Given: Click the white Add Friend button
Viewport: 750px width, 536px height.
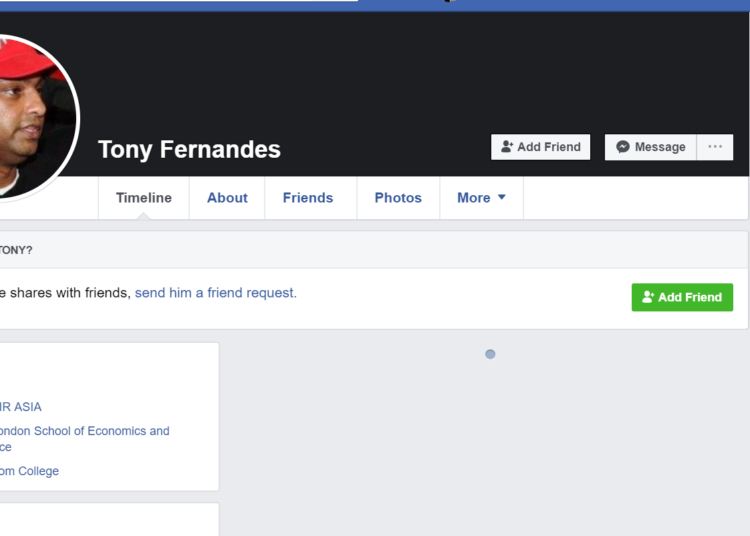Looking at the screenshot, I should 540,147.
